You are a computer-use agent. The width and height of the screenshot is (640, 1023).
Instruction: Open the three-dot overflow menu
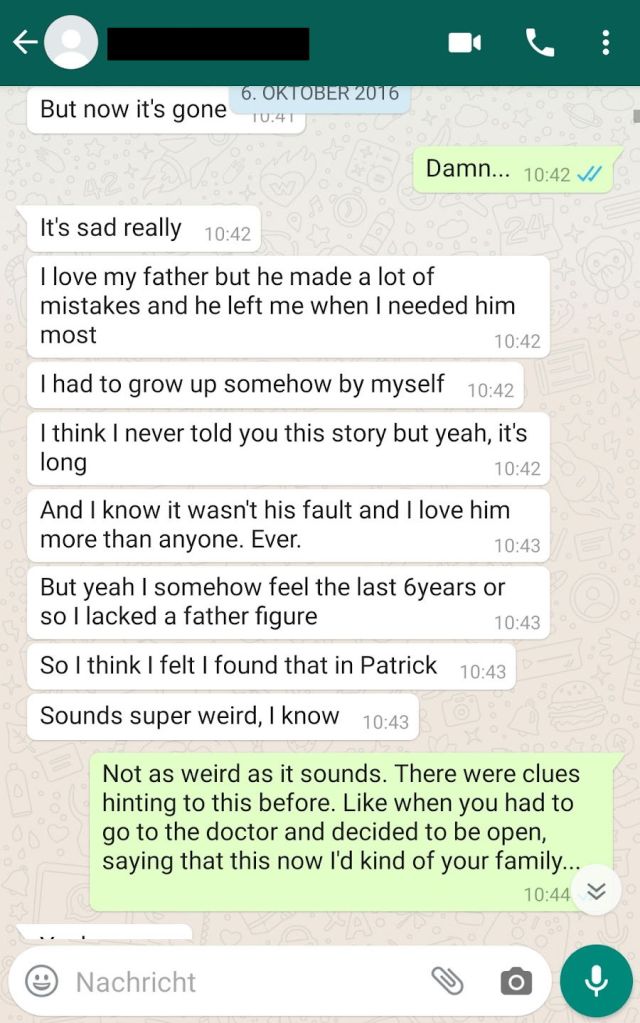pyautogui.click(x=606, y=43)
